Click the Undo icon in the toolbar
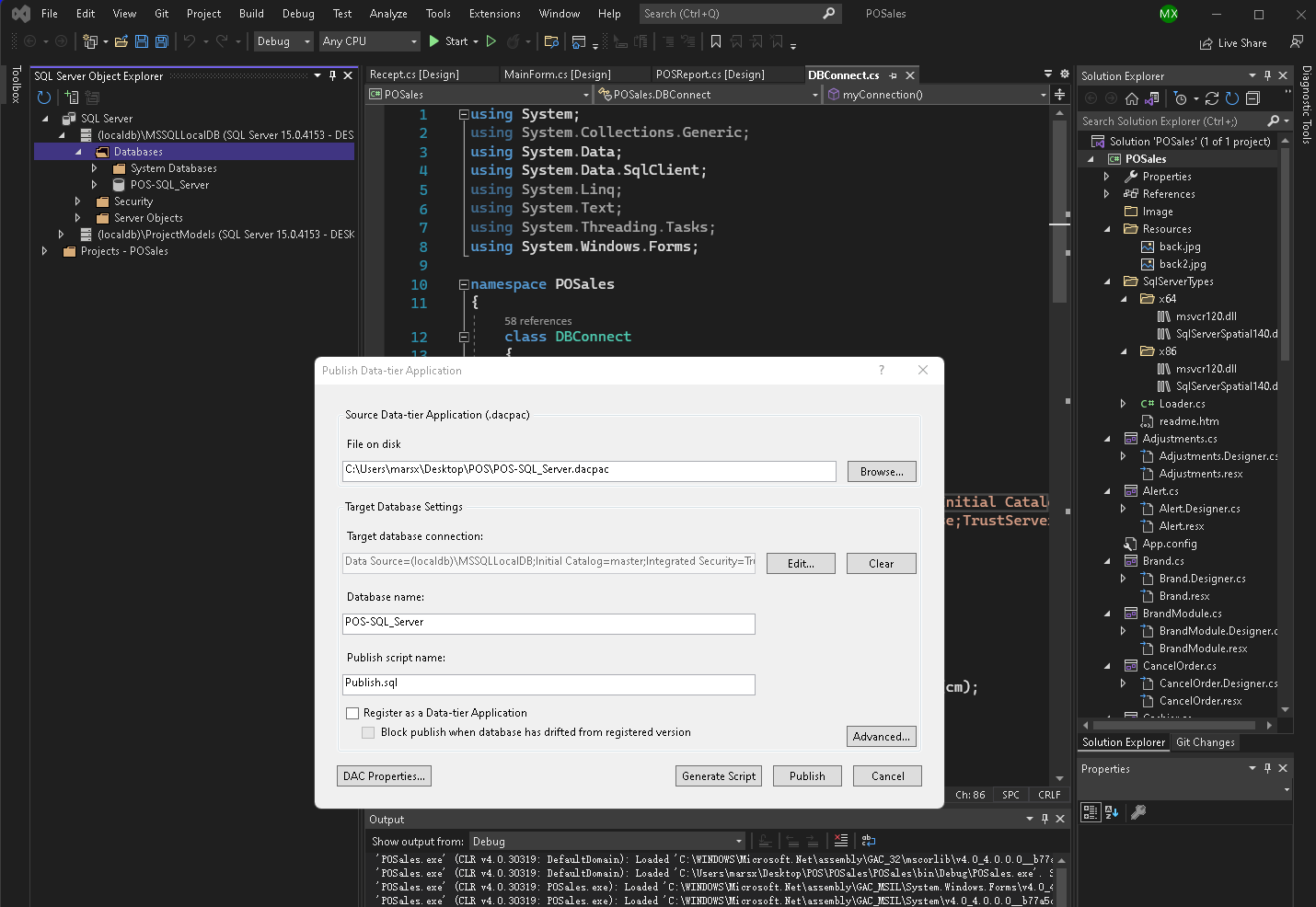 point(190,41)
